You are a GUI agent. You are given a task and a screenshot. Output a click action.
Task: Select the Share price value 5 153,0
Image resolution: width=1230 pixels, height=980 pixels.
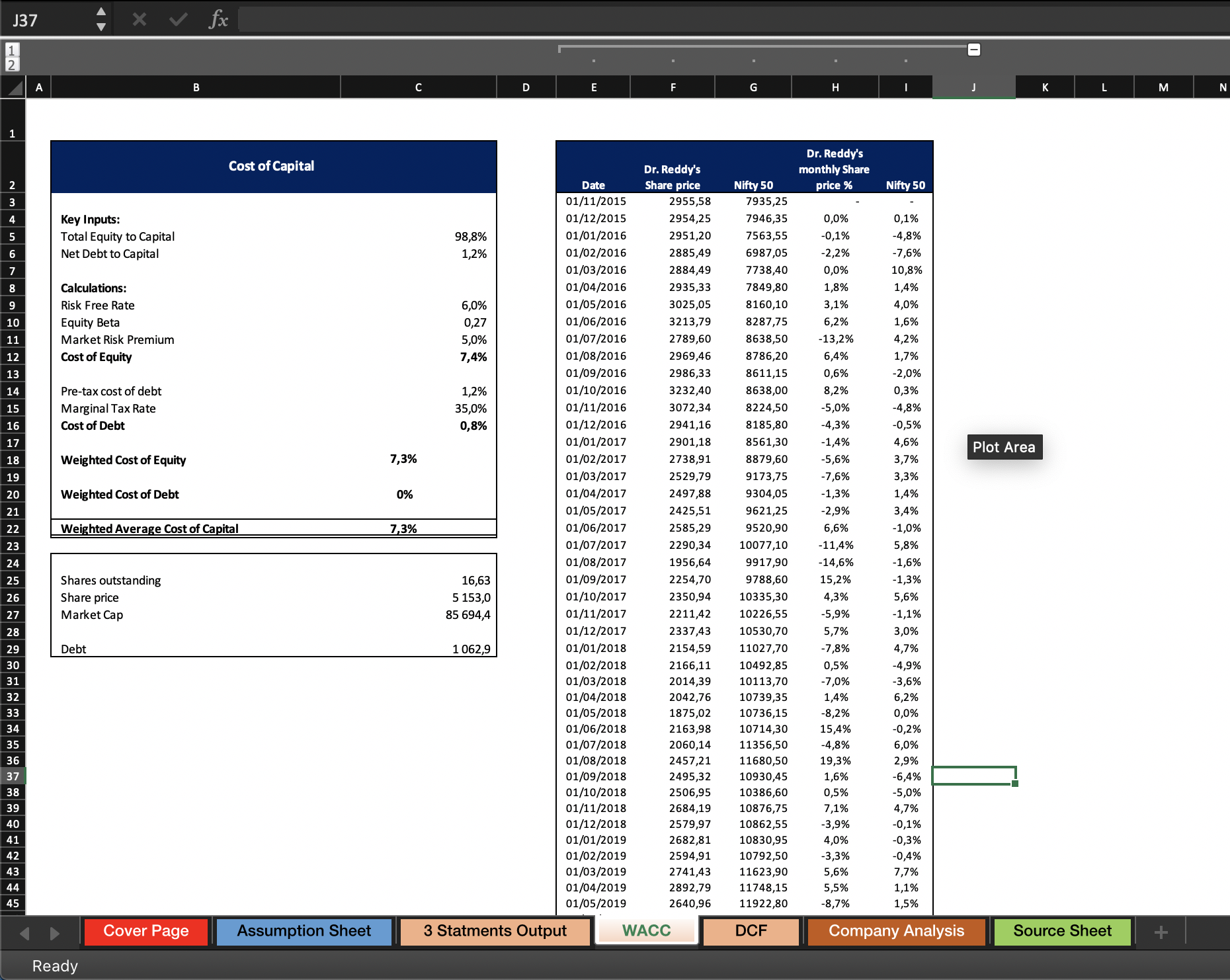pos(471,598)
